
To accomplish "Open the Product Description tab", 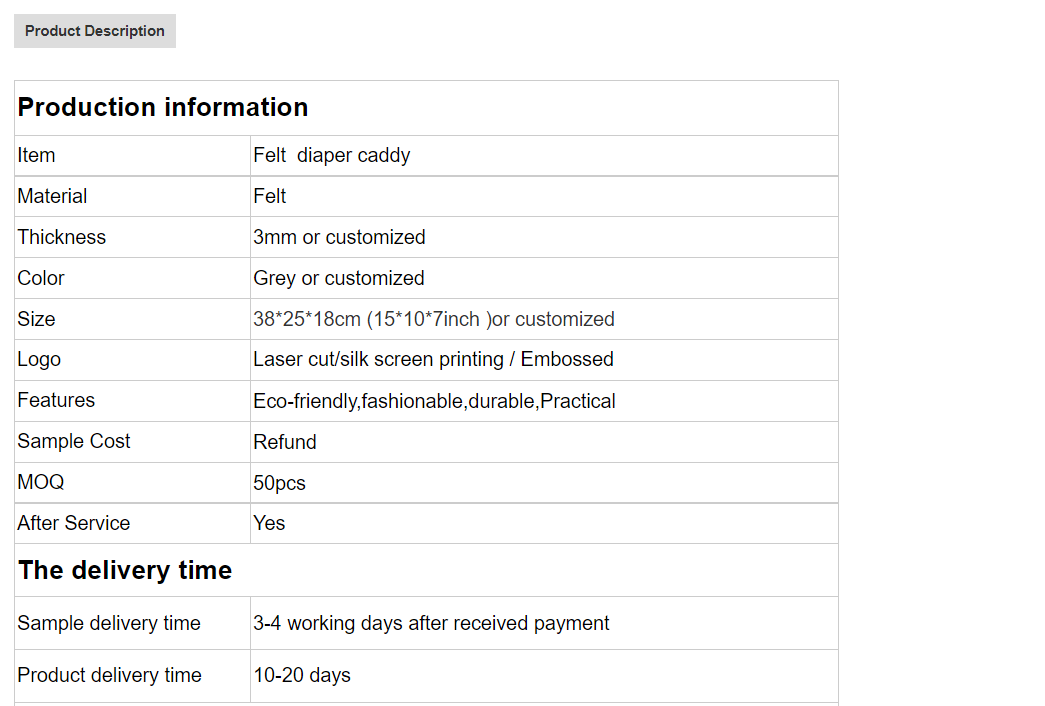I will [95, 31].
